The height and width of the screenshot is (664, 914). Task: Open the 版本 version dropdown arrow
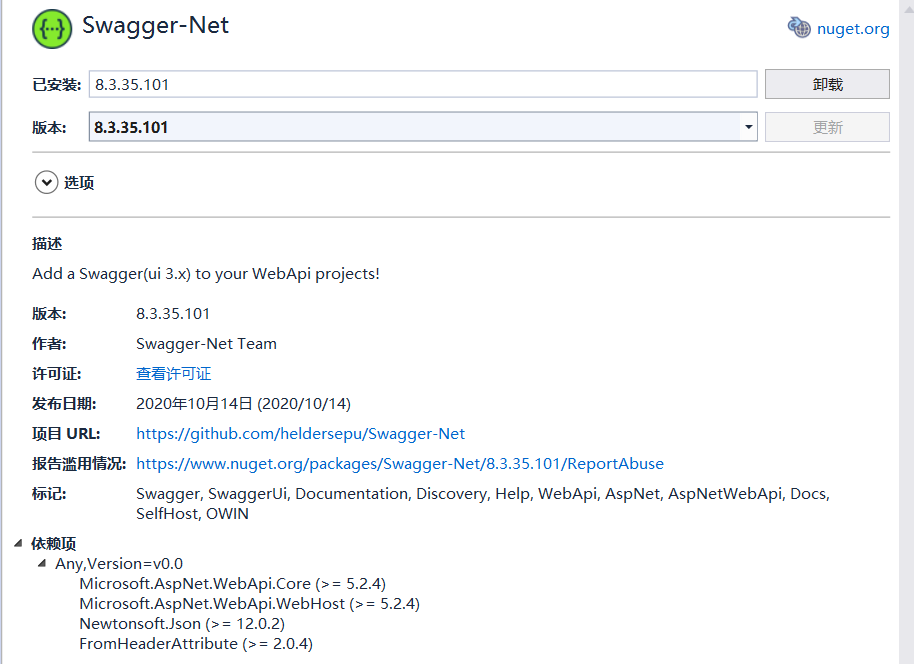click(748, 127)
